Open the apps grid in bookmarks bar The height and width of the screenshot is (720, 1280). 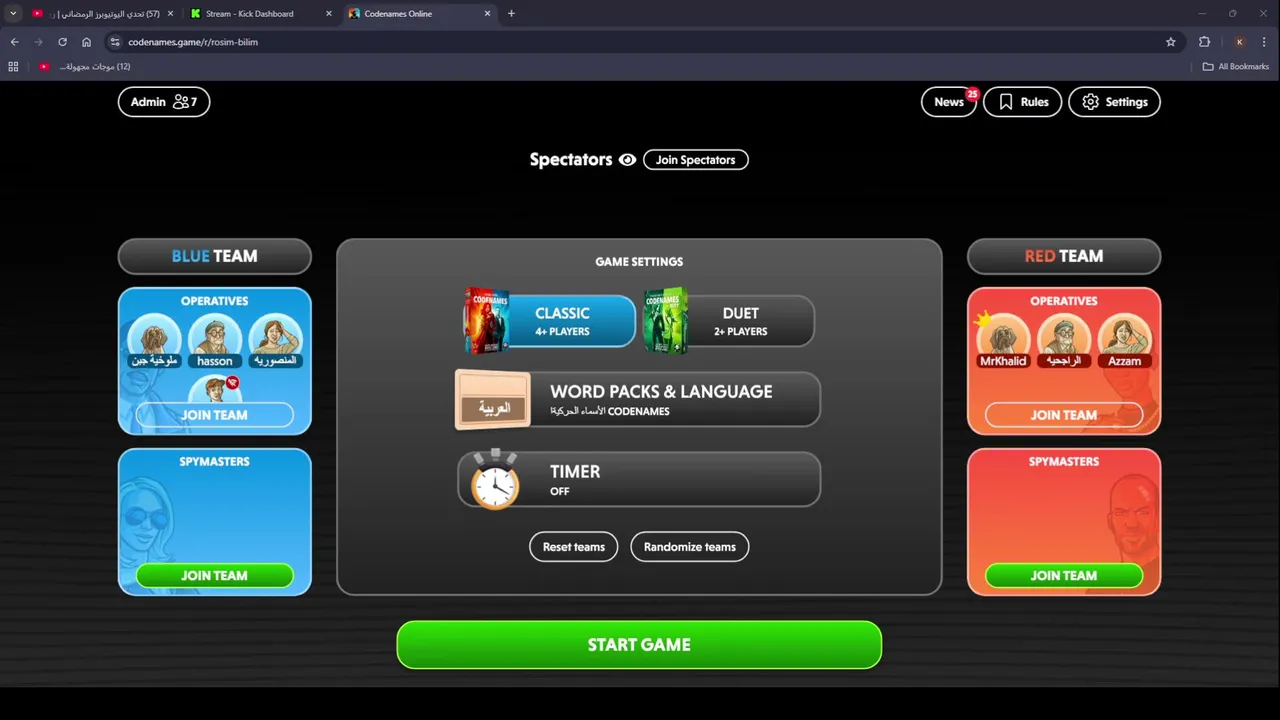(13, 67)
